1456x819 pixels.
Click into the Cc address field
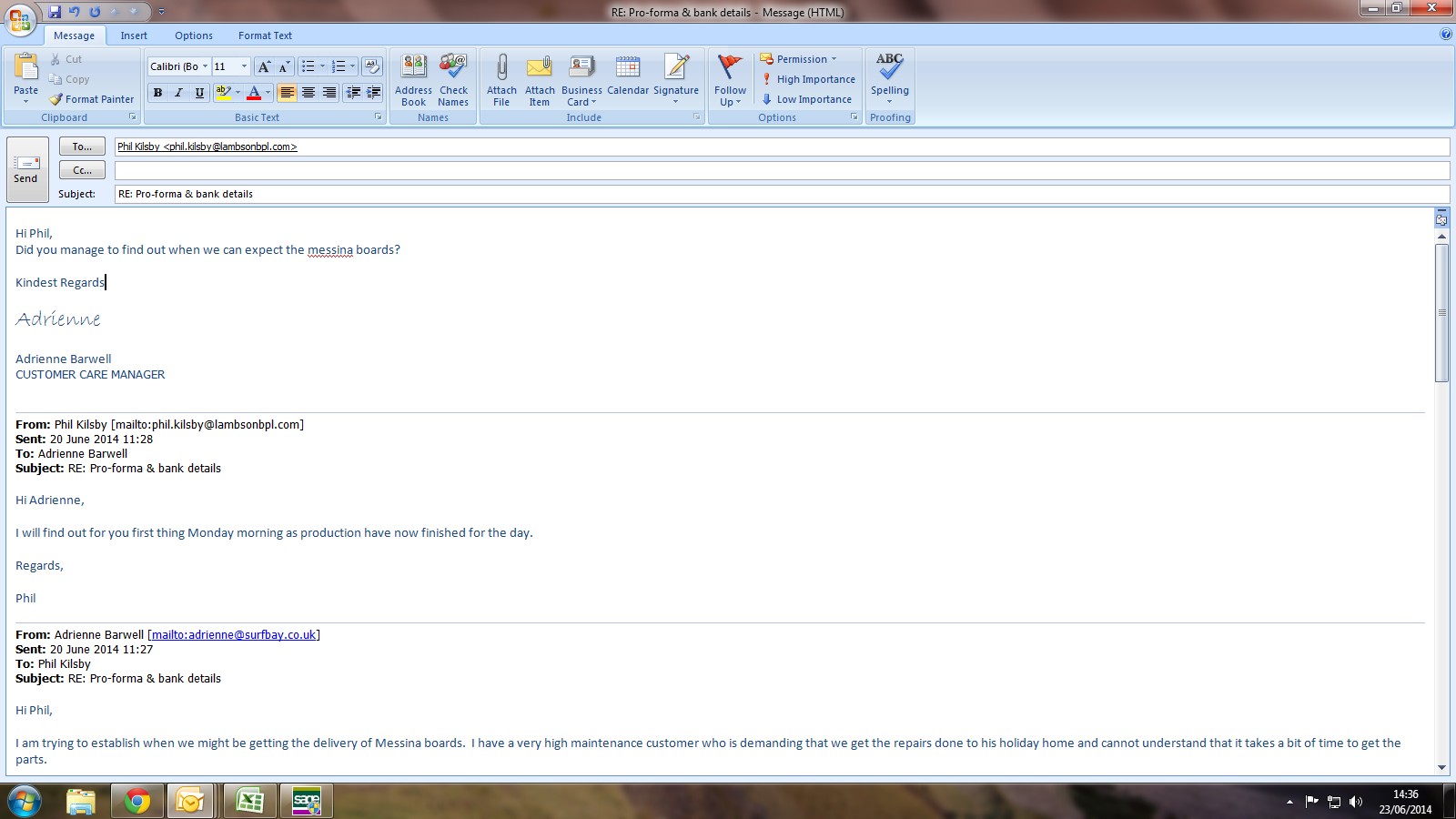pos(782,170)
